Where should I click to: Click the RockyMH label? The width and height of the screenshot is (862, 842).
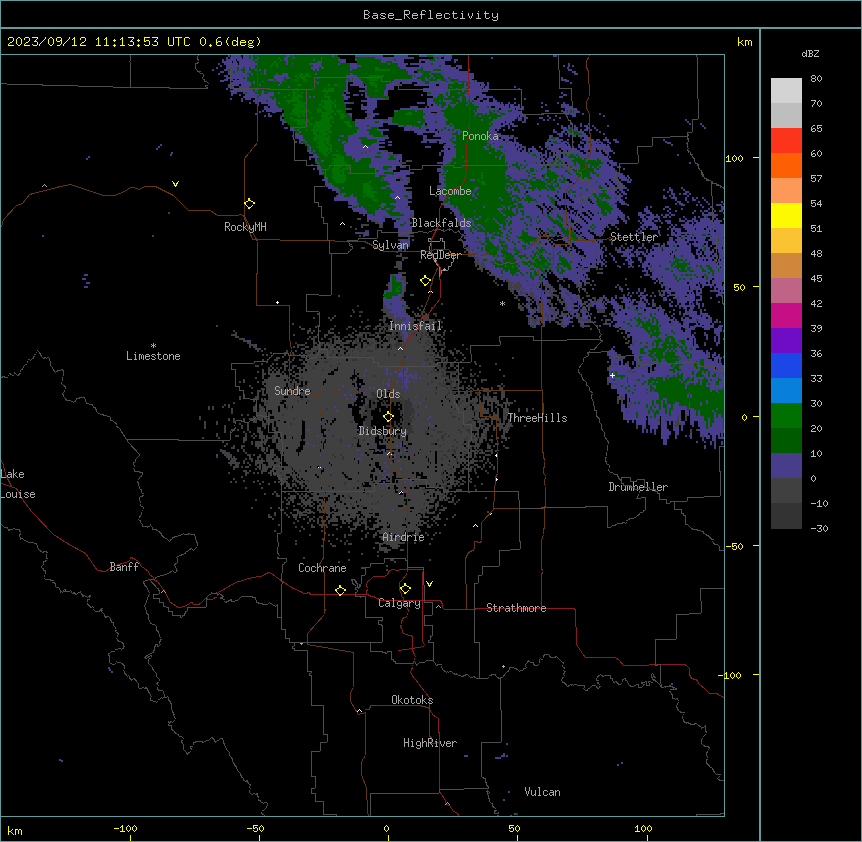point(245,227)
